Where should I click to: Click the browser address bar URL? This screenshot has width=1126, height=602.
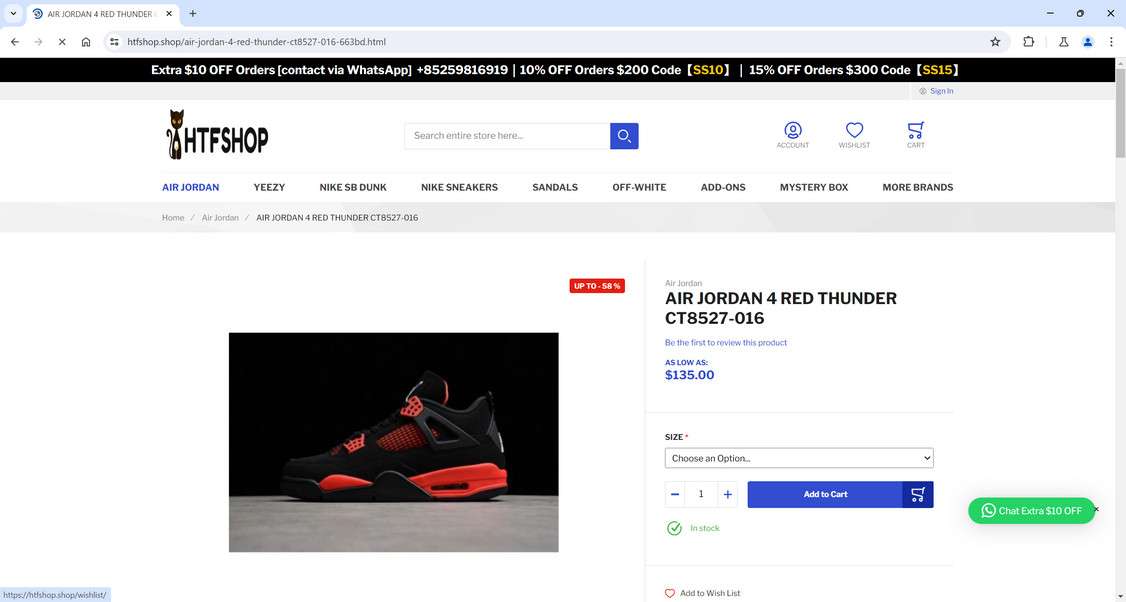256,42
